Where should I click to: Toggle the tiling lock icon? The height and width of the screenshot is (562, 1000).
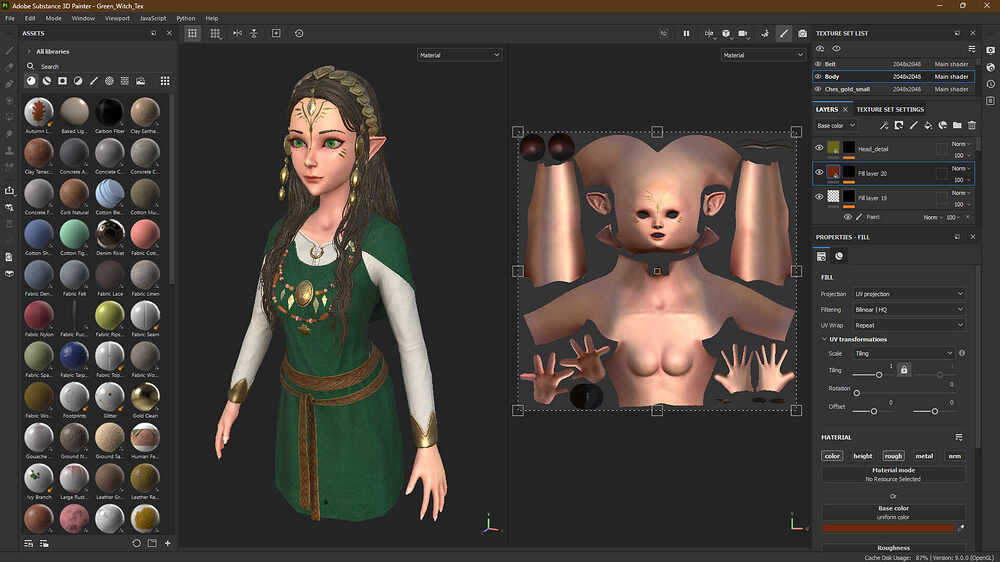(904, 369)
